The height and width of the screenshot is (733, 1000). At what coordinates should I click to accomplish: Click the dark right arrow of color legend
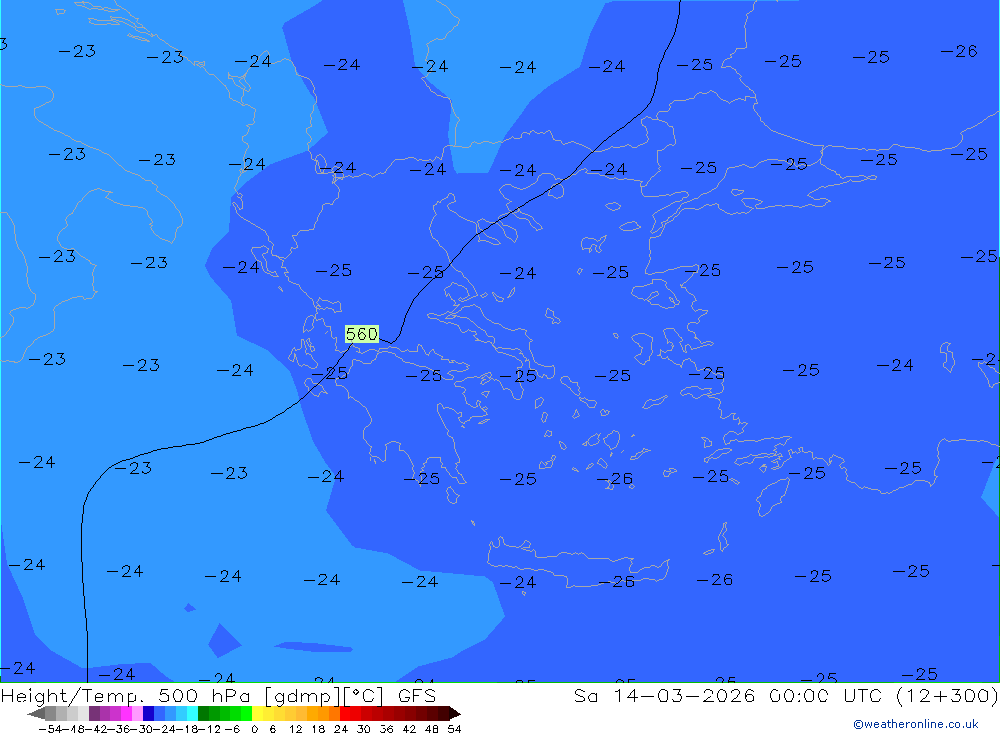point(455,713)
